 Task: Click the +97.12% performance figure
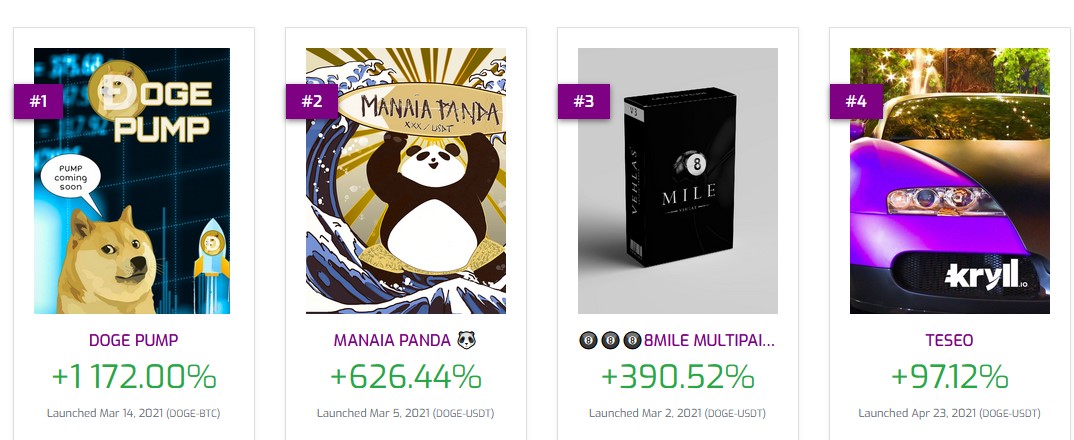(x=949, y=377)
